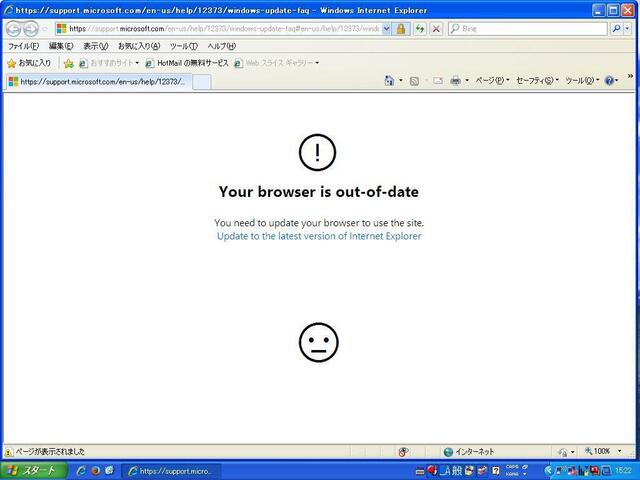640x480 pixels.
Task: Expand the Web スライス ギャラリー dropdown
Action: [x=317, y=63]
